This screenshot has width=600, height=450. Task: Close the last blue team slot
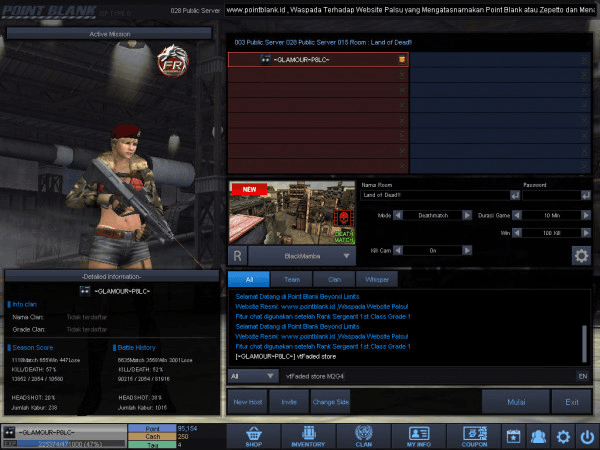pyautogui.click(x=584, y=166)
